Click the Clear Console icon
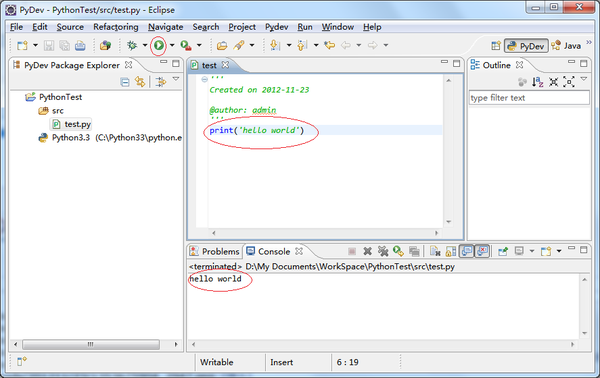 coord(435,251)
